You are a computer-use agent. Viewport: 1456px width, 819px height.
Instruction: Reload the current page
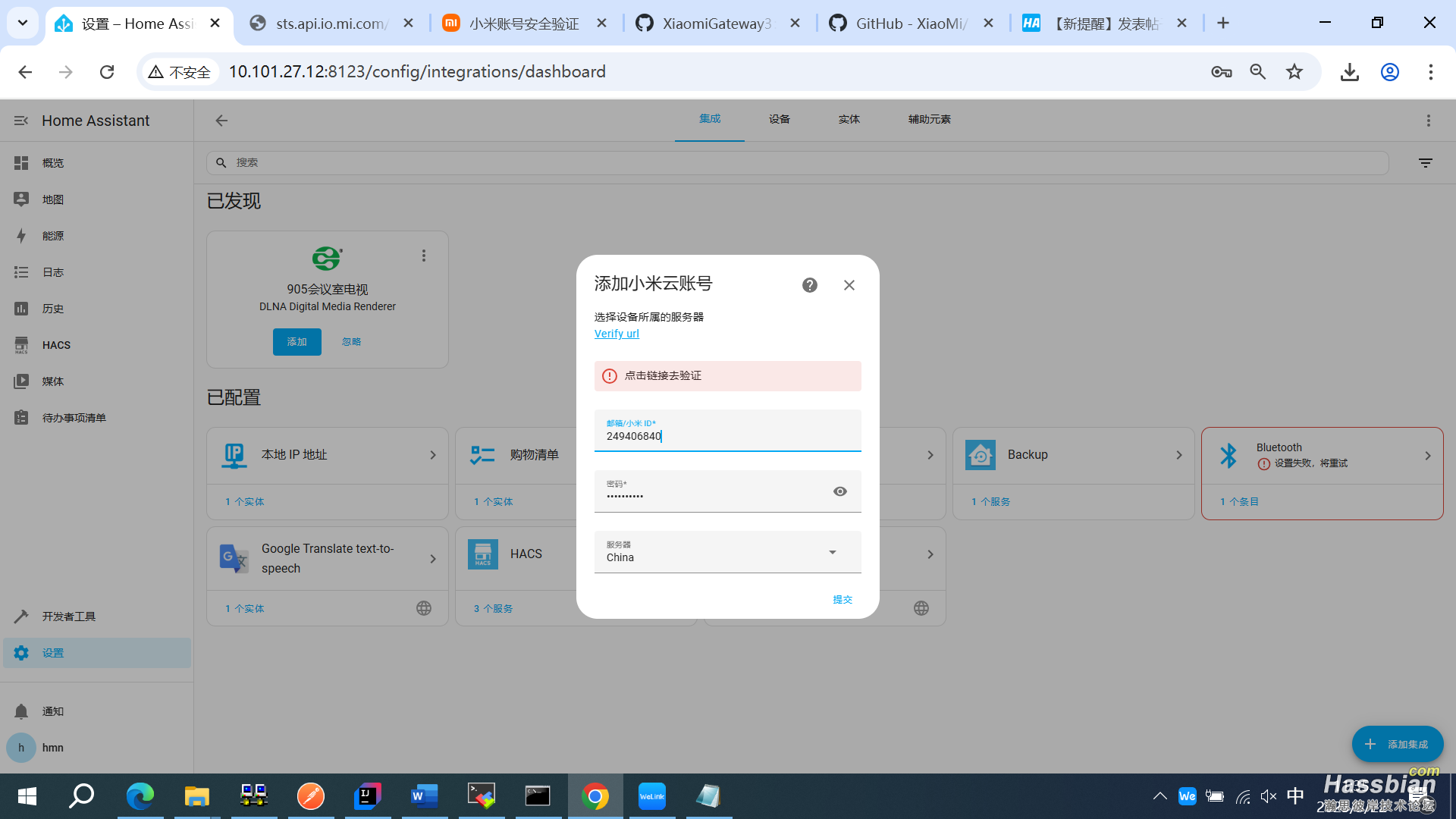107,72
